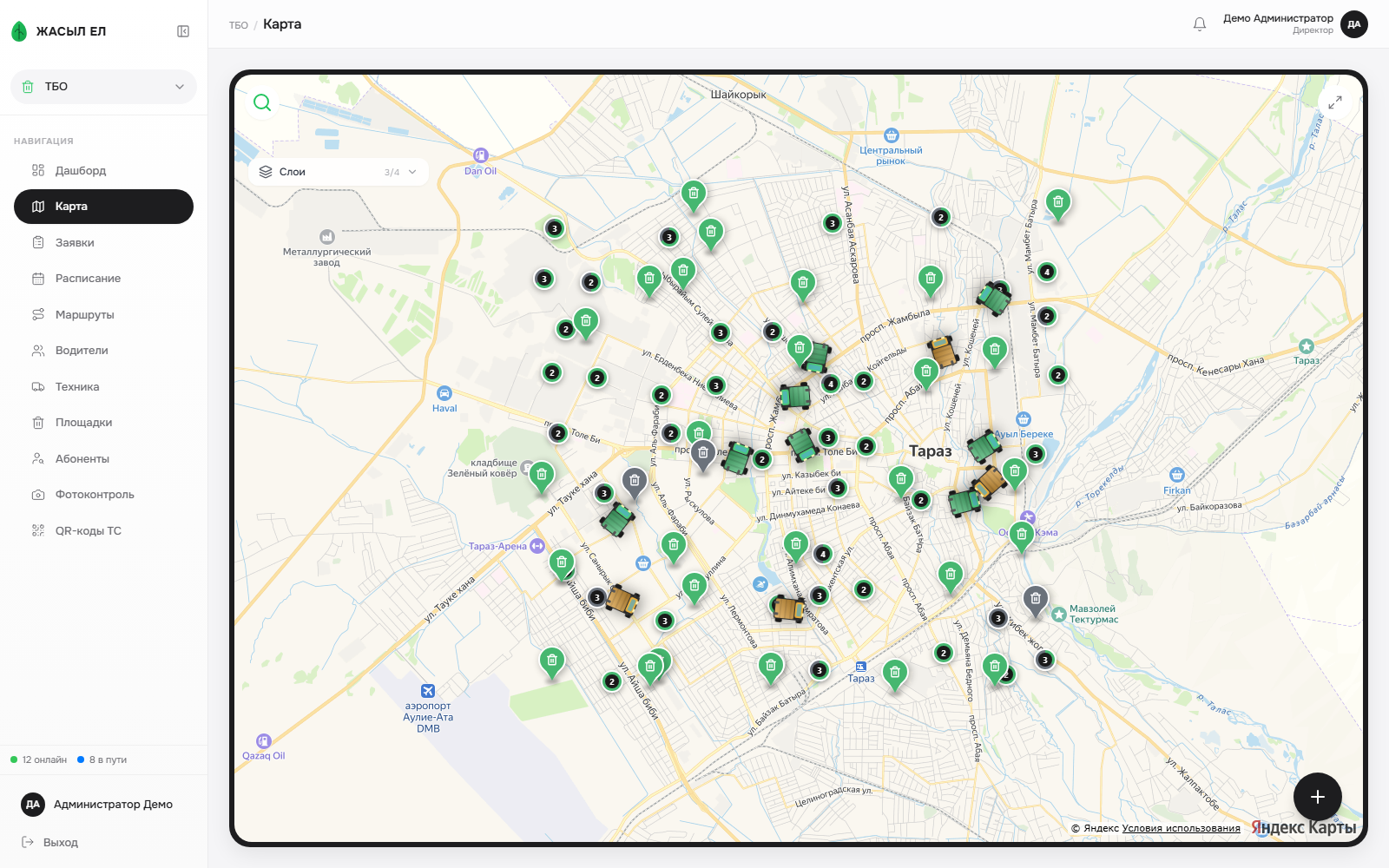This screenshot has width=1389, height=868.
Task: Open Яндекс Условия использования link
Action: pyautogui.click(x=1181, y=828)
